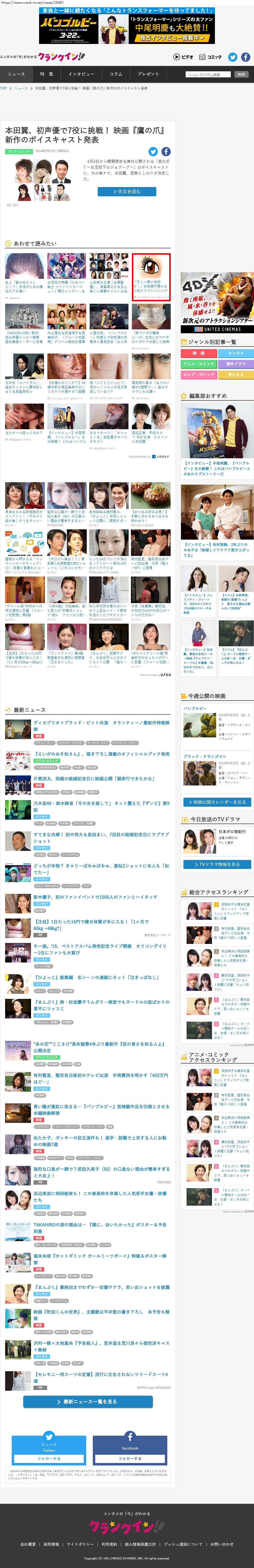Viewport: 254px width, 1568px height.
Task: Open the 特集 navigation tab
Action: click(47, 74)
